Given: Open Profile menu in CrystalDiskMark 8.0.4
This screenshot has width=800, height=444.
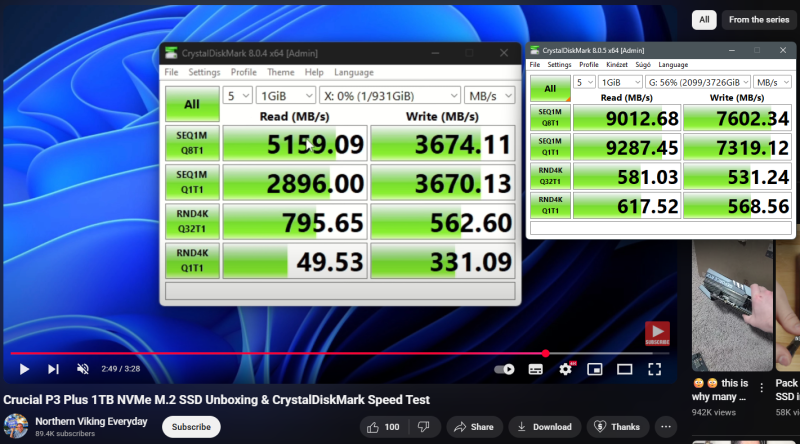Looking at the screenshot, I should click(243, 72).
